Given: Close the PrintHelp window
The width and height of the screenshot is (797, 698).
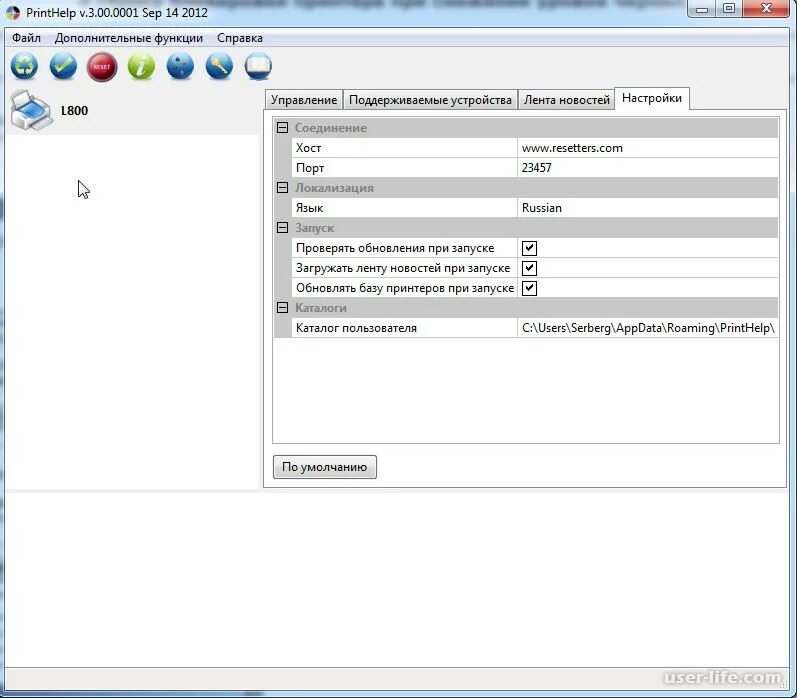Looking at the screenshot, I should click(767, 9).
